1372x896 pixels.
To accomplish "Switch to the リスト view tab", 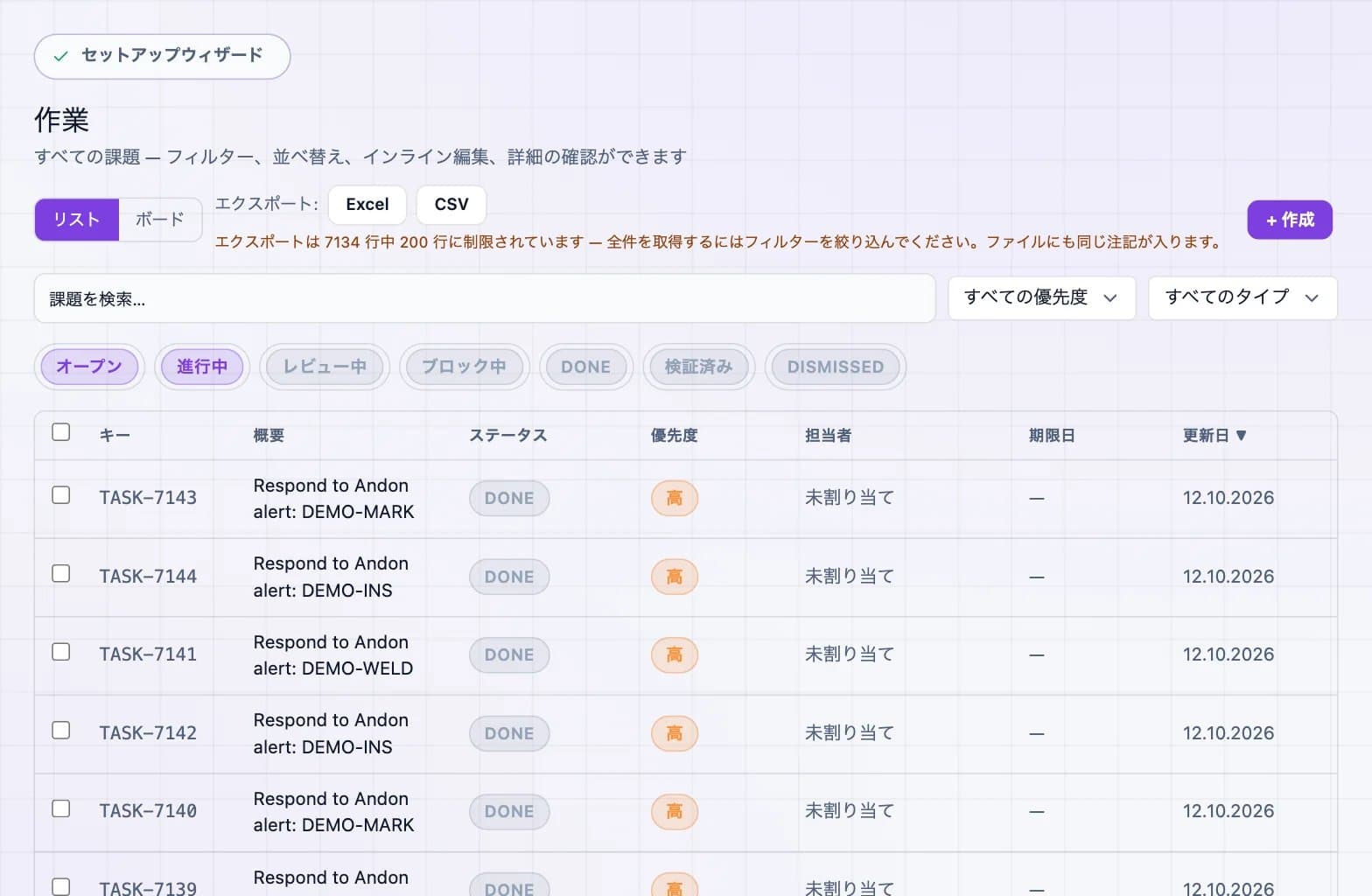I will click(x=77, y=220).
